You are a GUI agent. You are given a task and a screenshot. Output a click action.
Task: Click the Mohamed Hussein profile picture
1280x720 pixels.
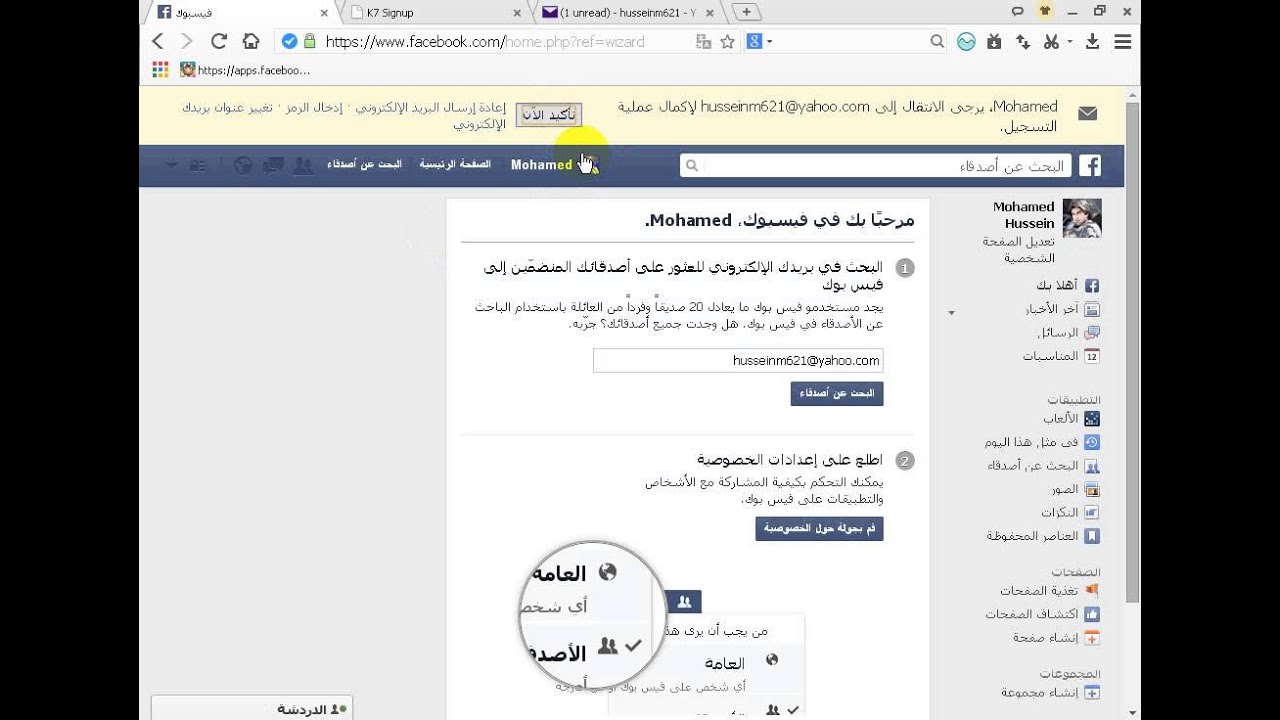(1082, 218)
